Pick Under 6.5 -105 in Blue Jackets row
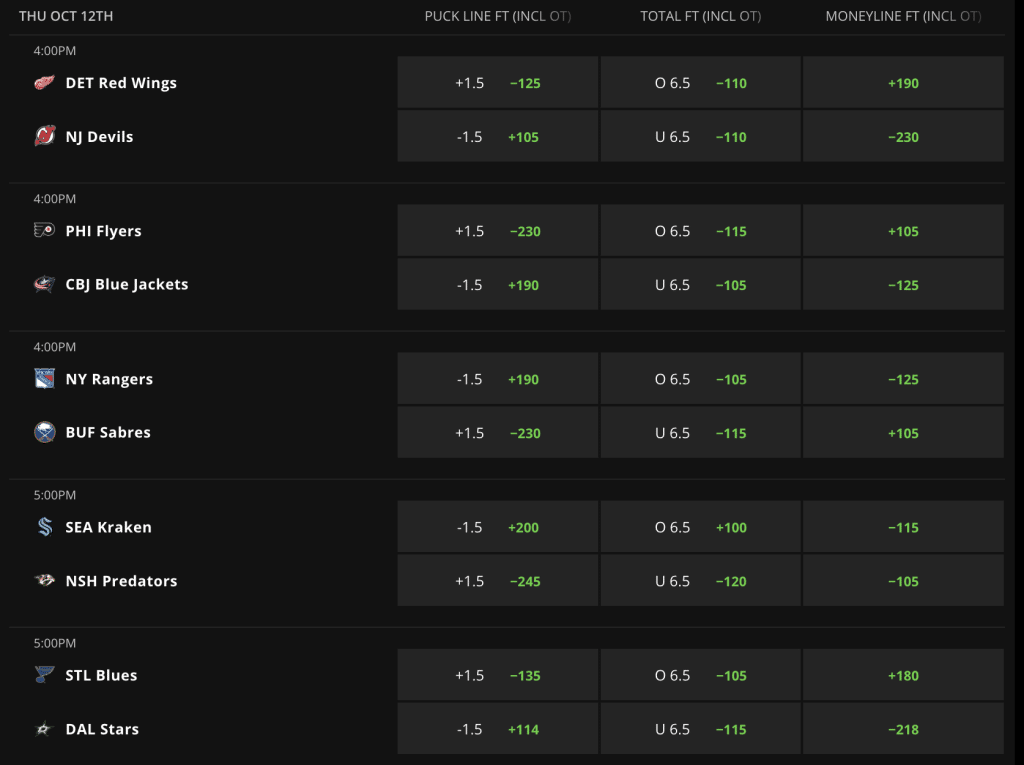 [x=701, y=284]
